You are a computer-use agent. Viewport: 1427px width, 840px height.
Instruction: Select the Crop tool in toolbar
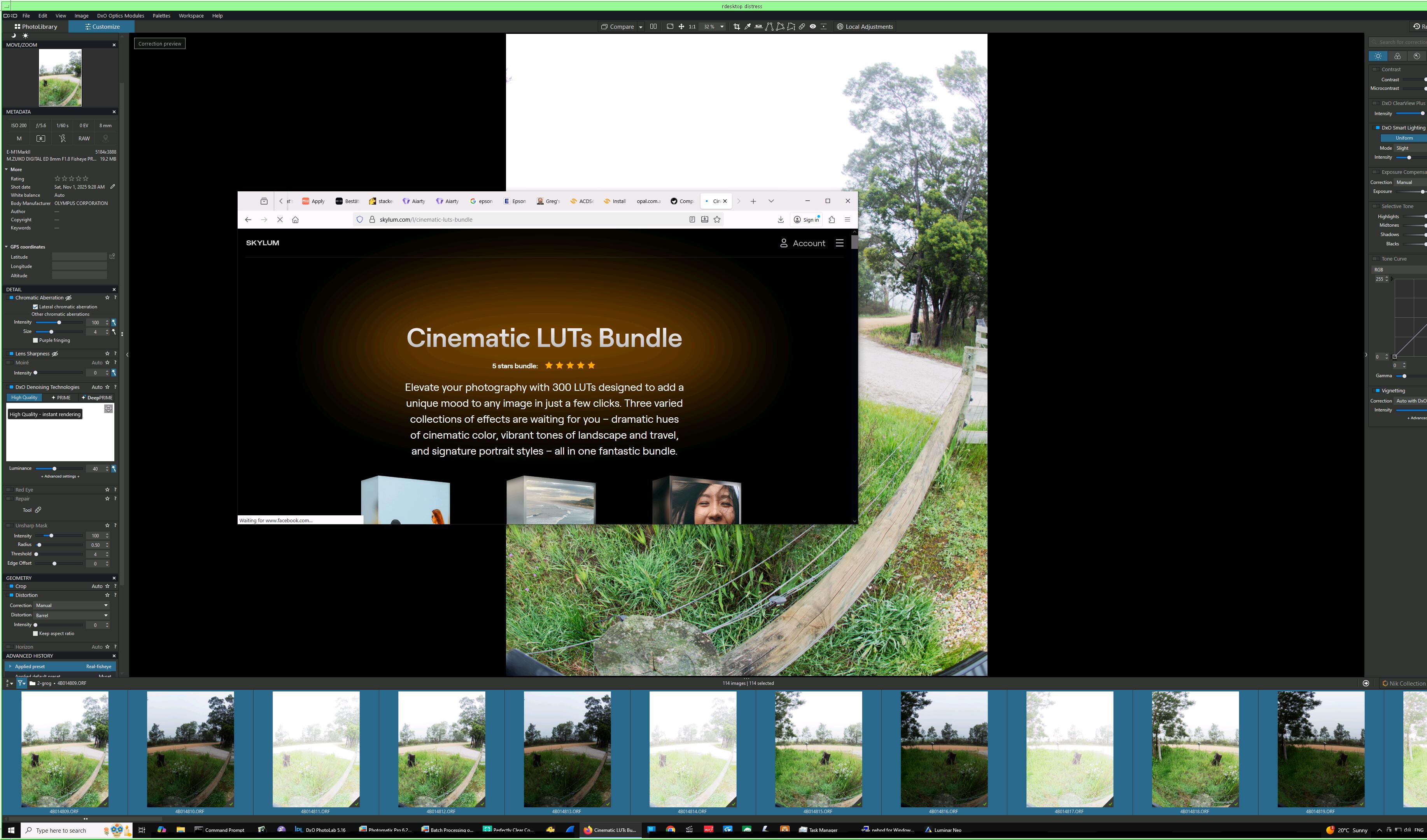[737, 26]
